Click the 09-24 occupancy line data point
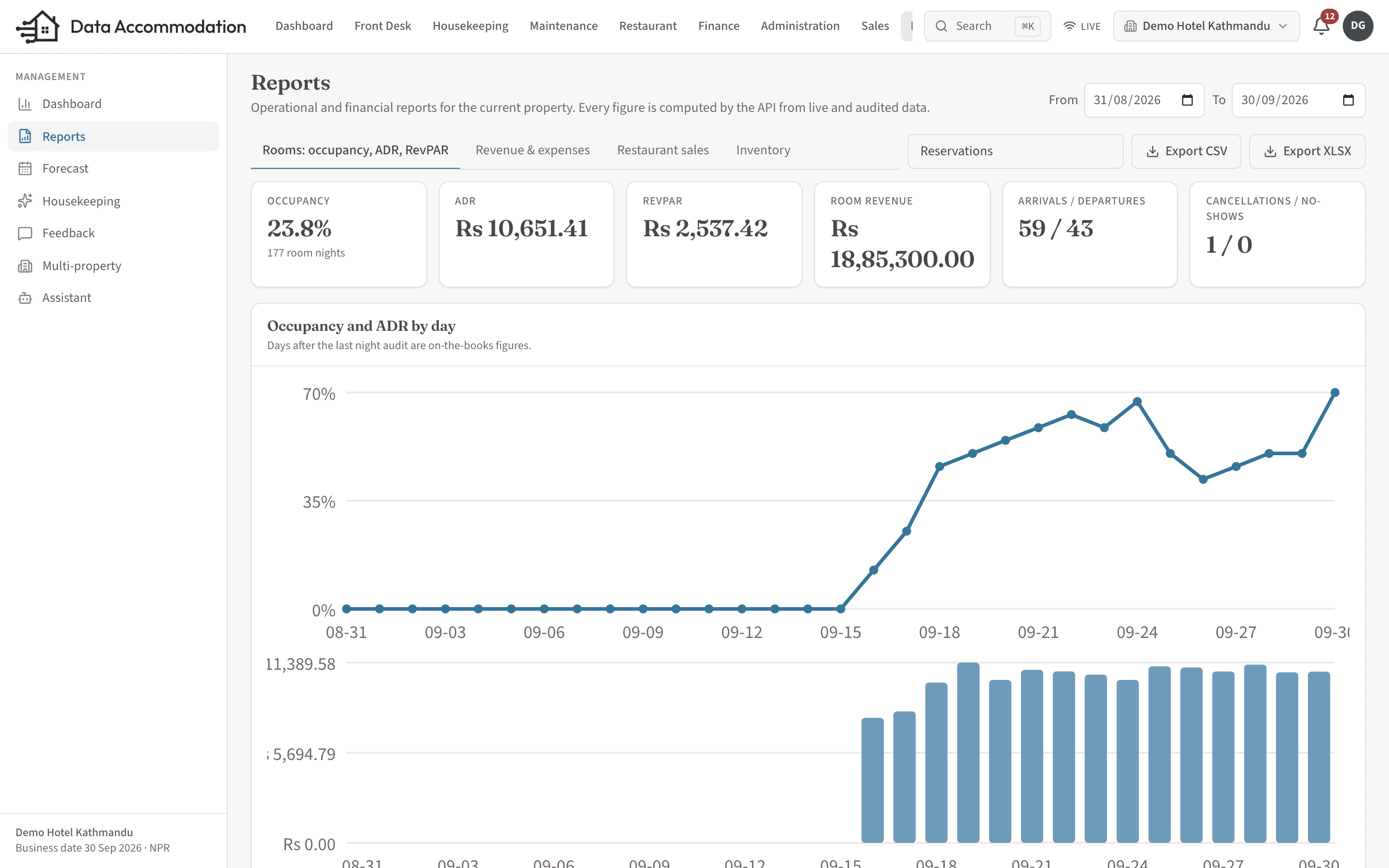Image resolution: width=1389 pixels, height=868 pixels. coord(1137,402)
